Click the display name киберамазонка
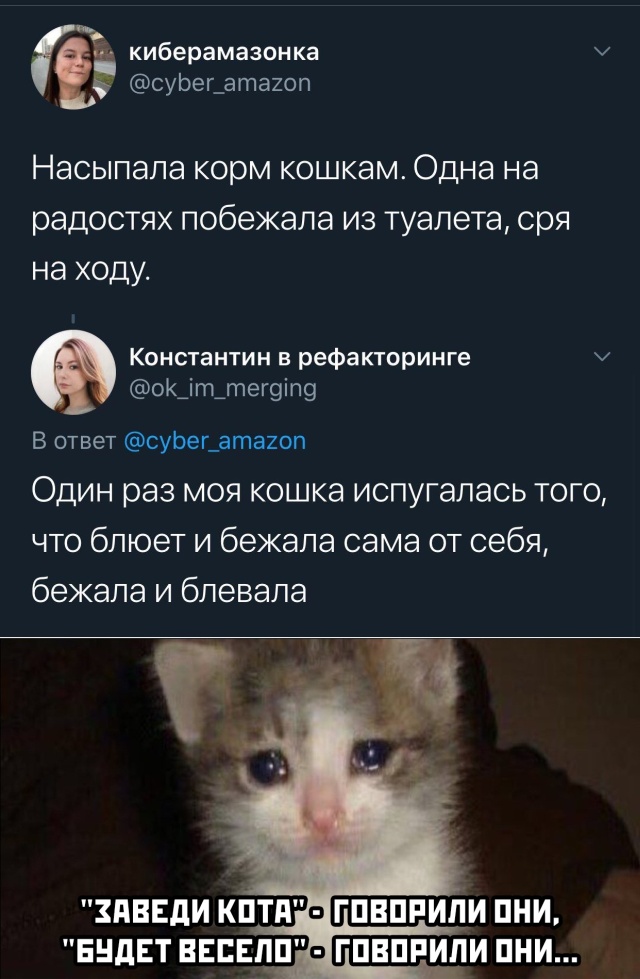Viewport: 640px width, 979px height. (x=224, y=53)
